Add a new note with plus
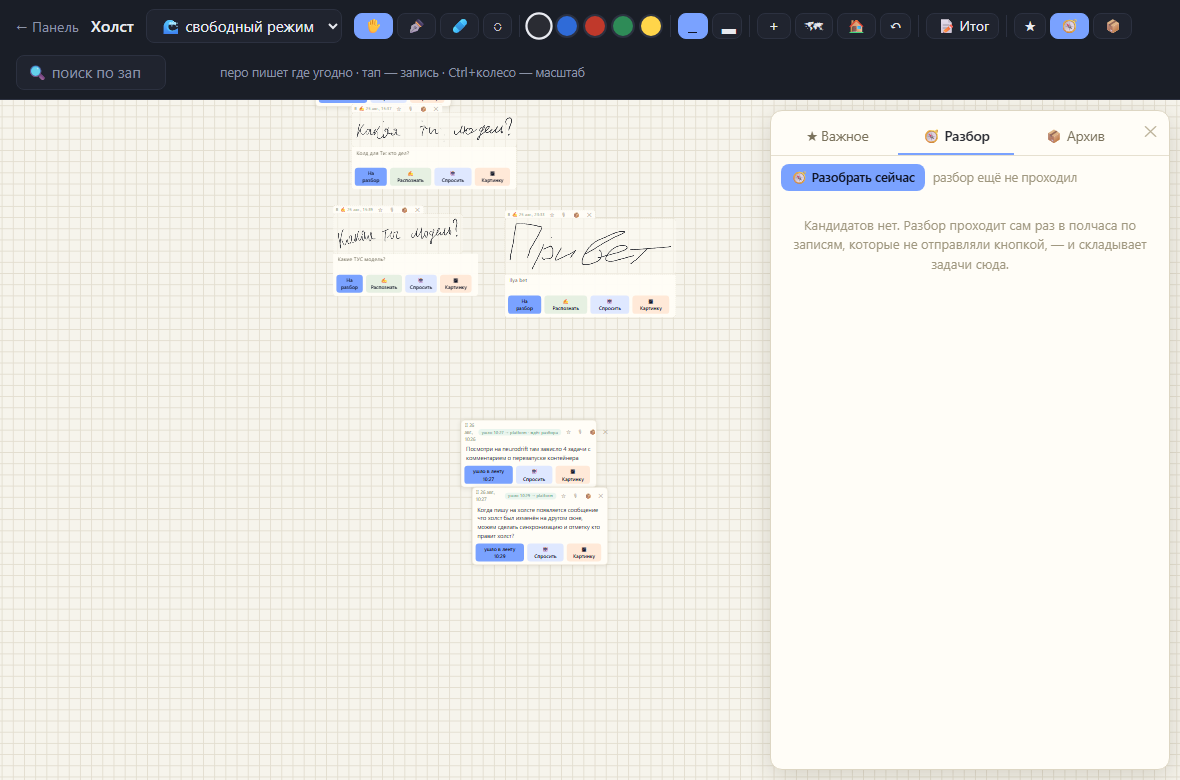Screen dimensions: 1180x780 (x=773, y=26)
